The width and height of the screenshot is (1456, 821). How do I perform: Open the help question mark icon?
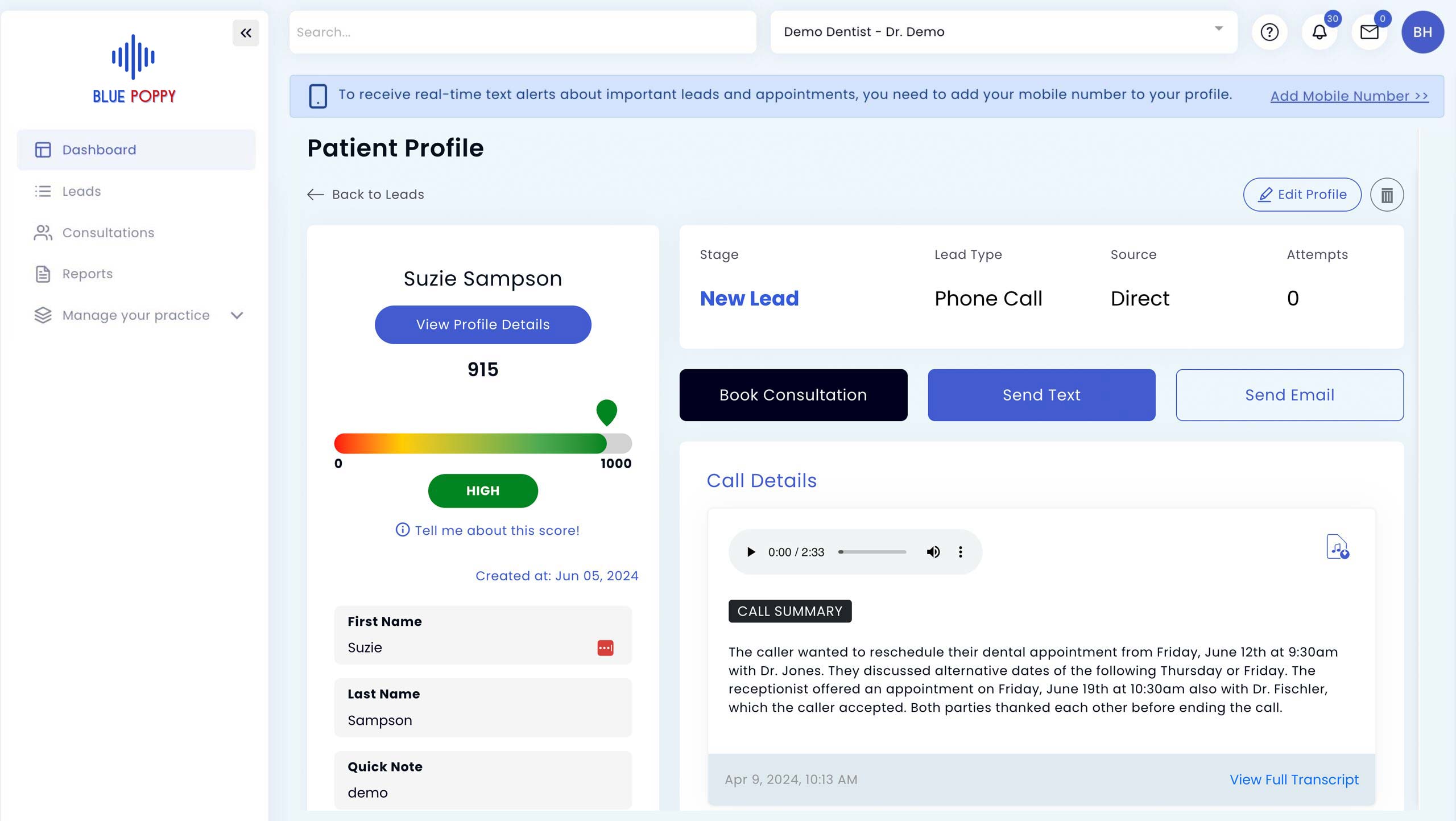pos(1269,32)
